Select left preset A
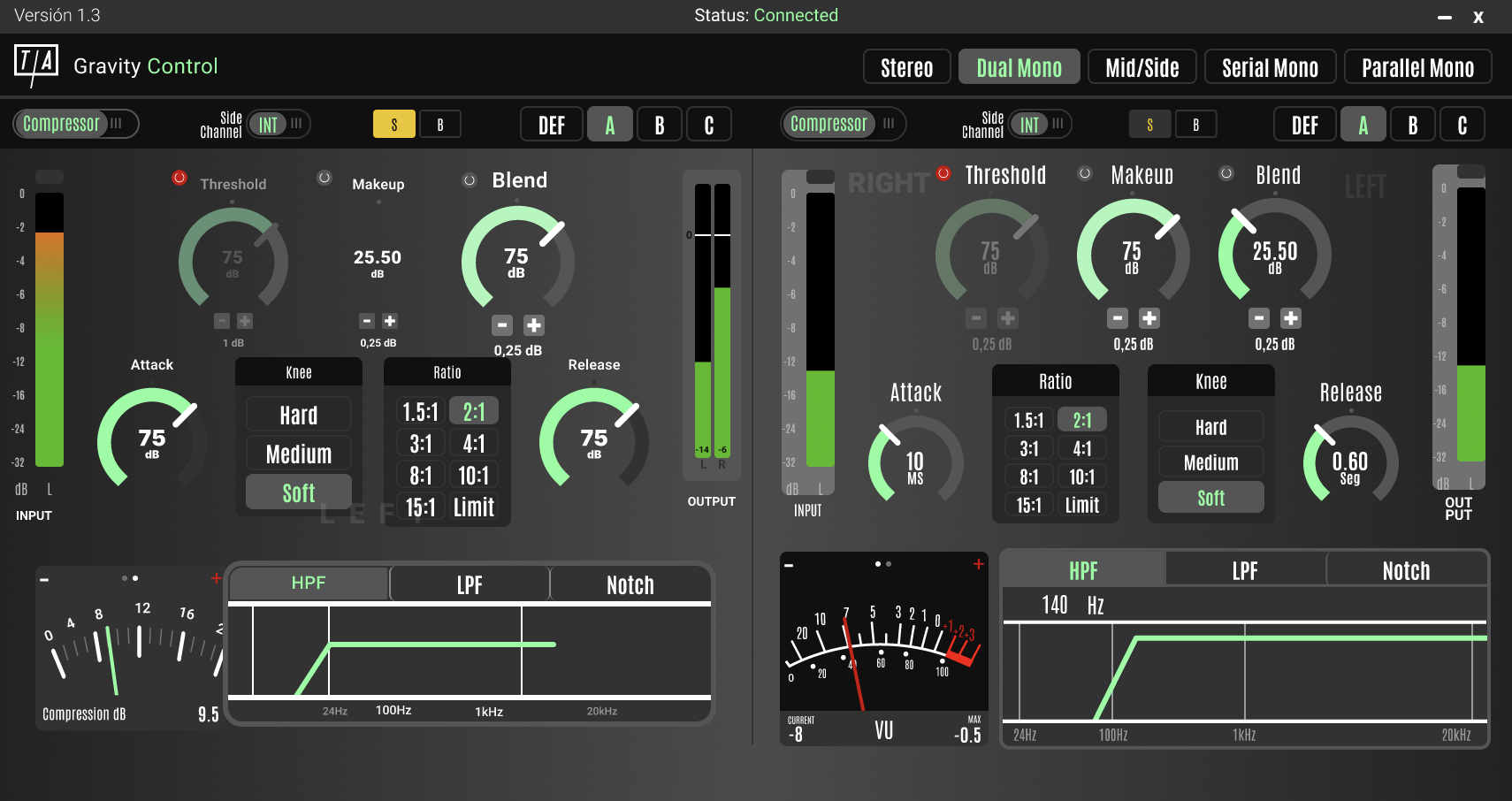 (x=610, y=125)
